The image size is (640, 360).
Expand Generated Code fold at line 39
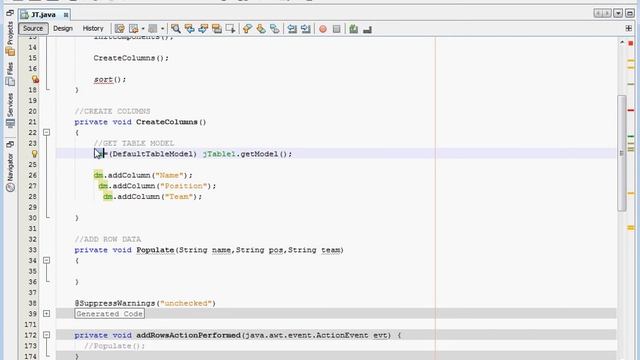coord(47,313)
